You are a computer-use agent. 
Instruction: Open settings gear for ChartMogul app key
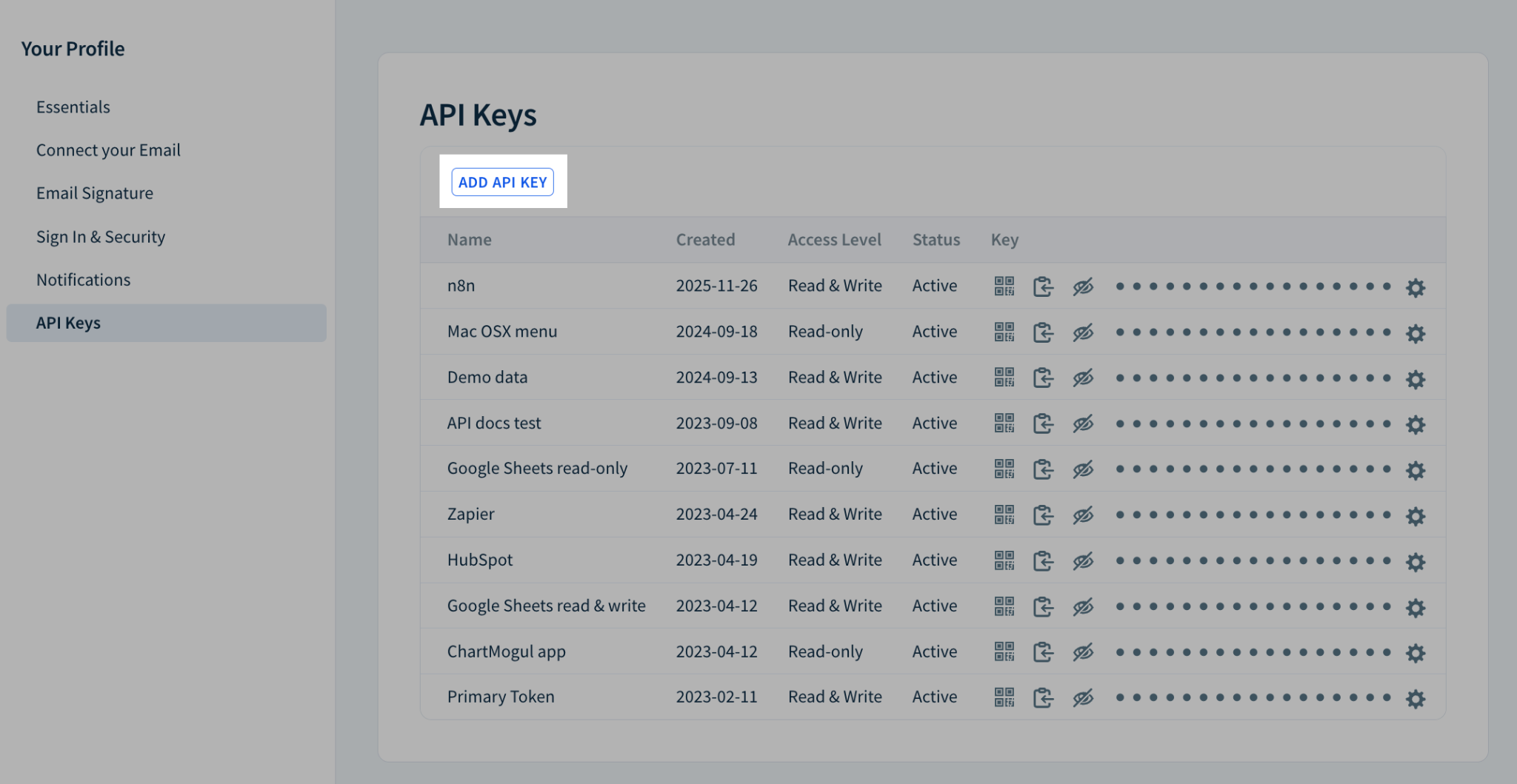click(1416, 652)
